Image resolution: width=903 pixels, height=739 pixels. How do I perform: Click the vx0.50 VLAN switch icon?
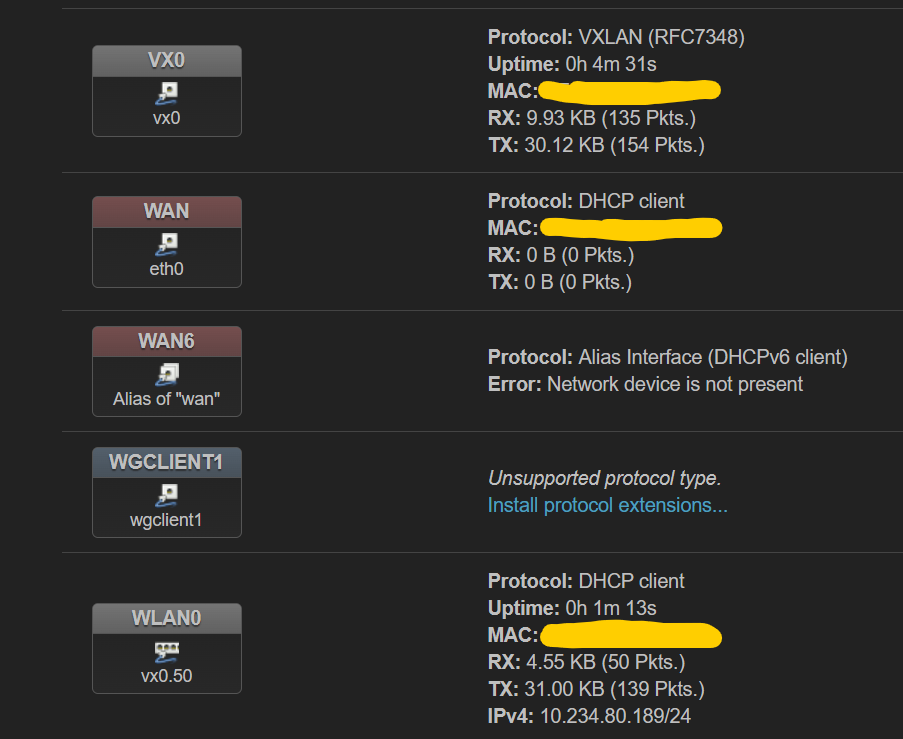click(167, 652)
